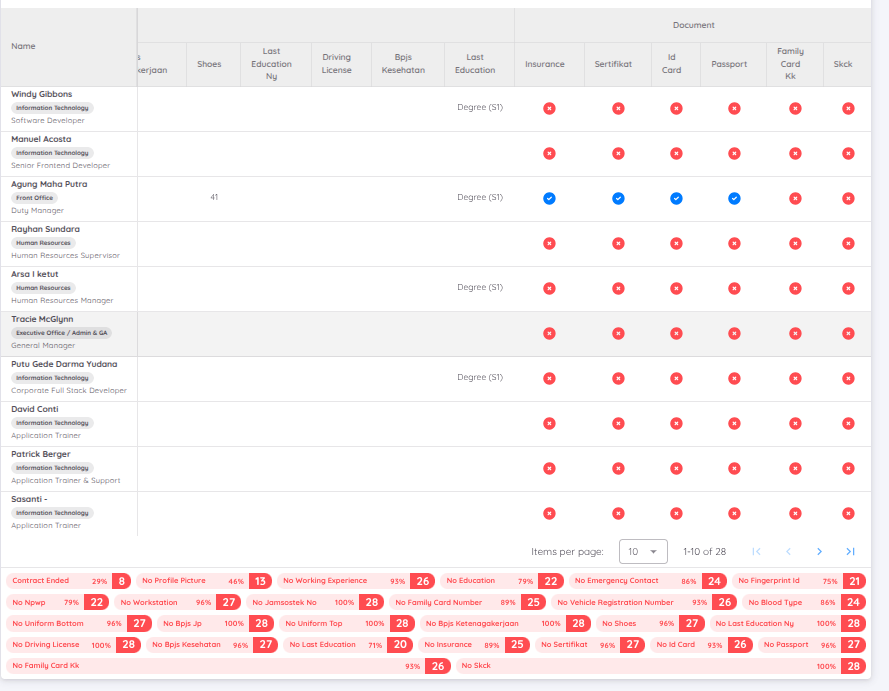Click Sasanti's Id Card red cross icon
Screen dimensions: 889x691
(676, 513)
